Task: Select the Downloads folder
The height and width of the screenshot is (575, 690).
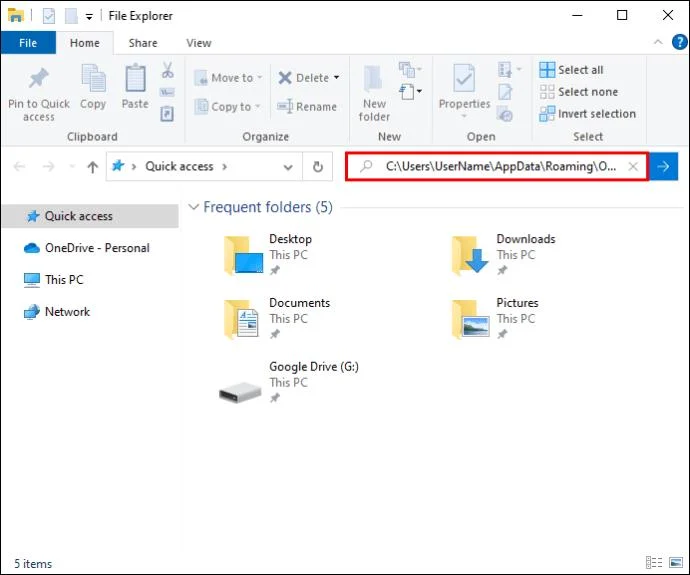Action: [x=503, y=255]
